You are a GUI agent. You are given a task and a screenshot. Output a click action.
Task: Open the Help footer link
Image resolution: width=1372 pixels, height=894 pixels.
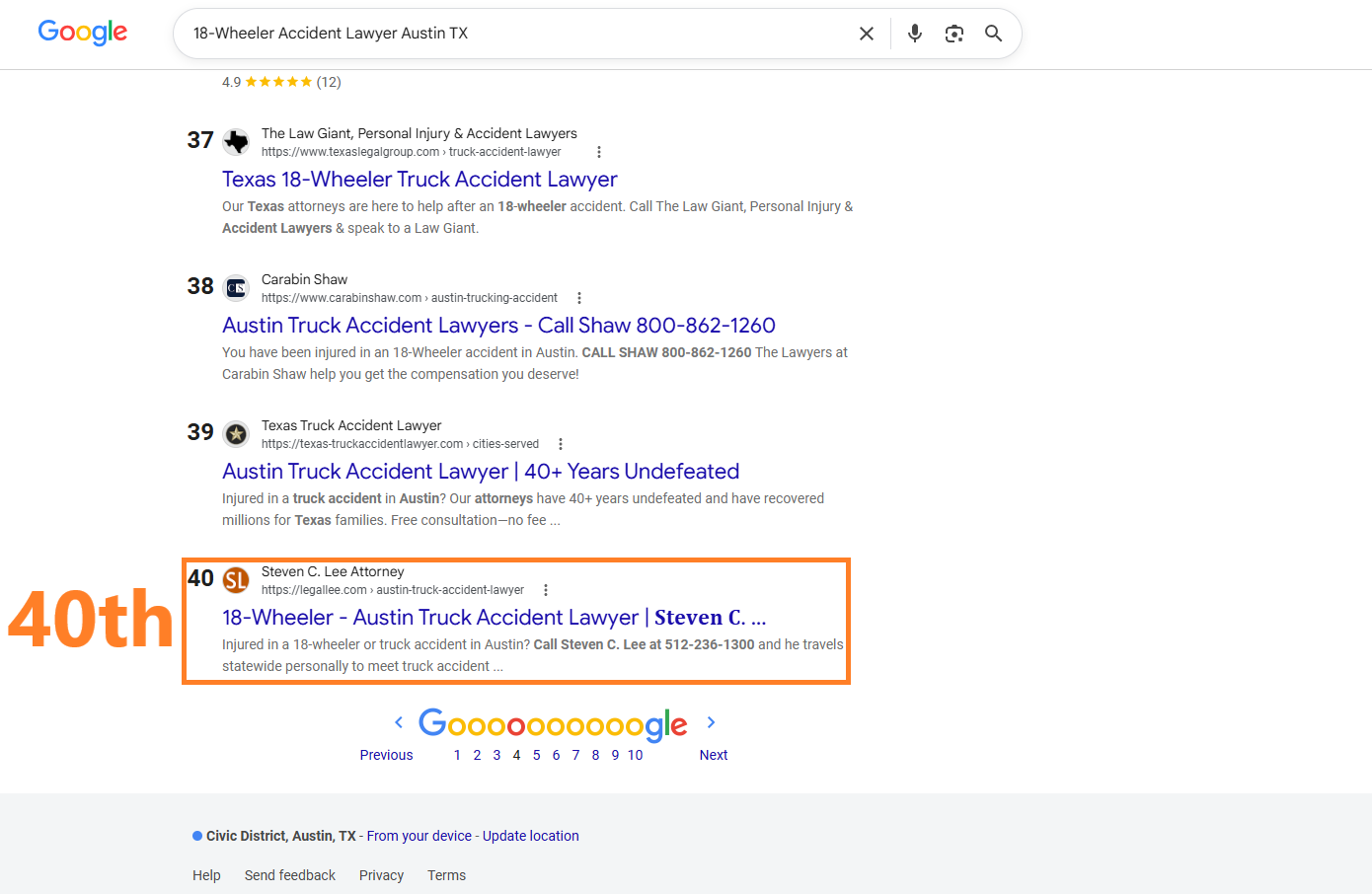206,875
